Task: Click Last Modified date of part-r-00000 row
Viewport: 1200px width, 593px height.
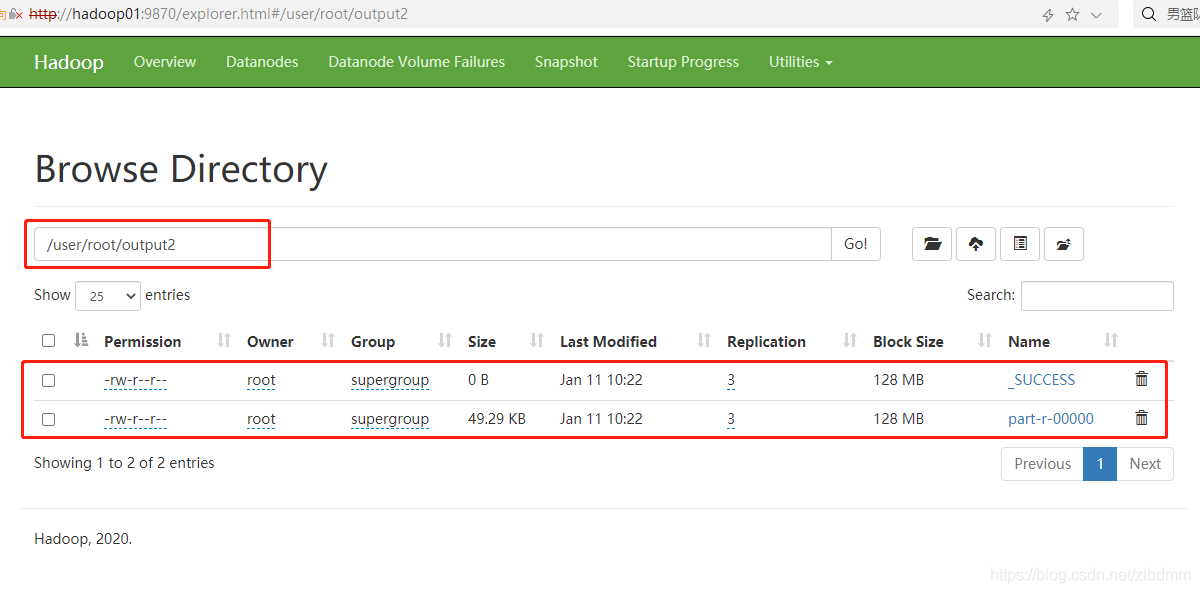Action: pos(601,419)
